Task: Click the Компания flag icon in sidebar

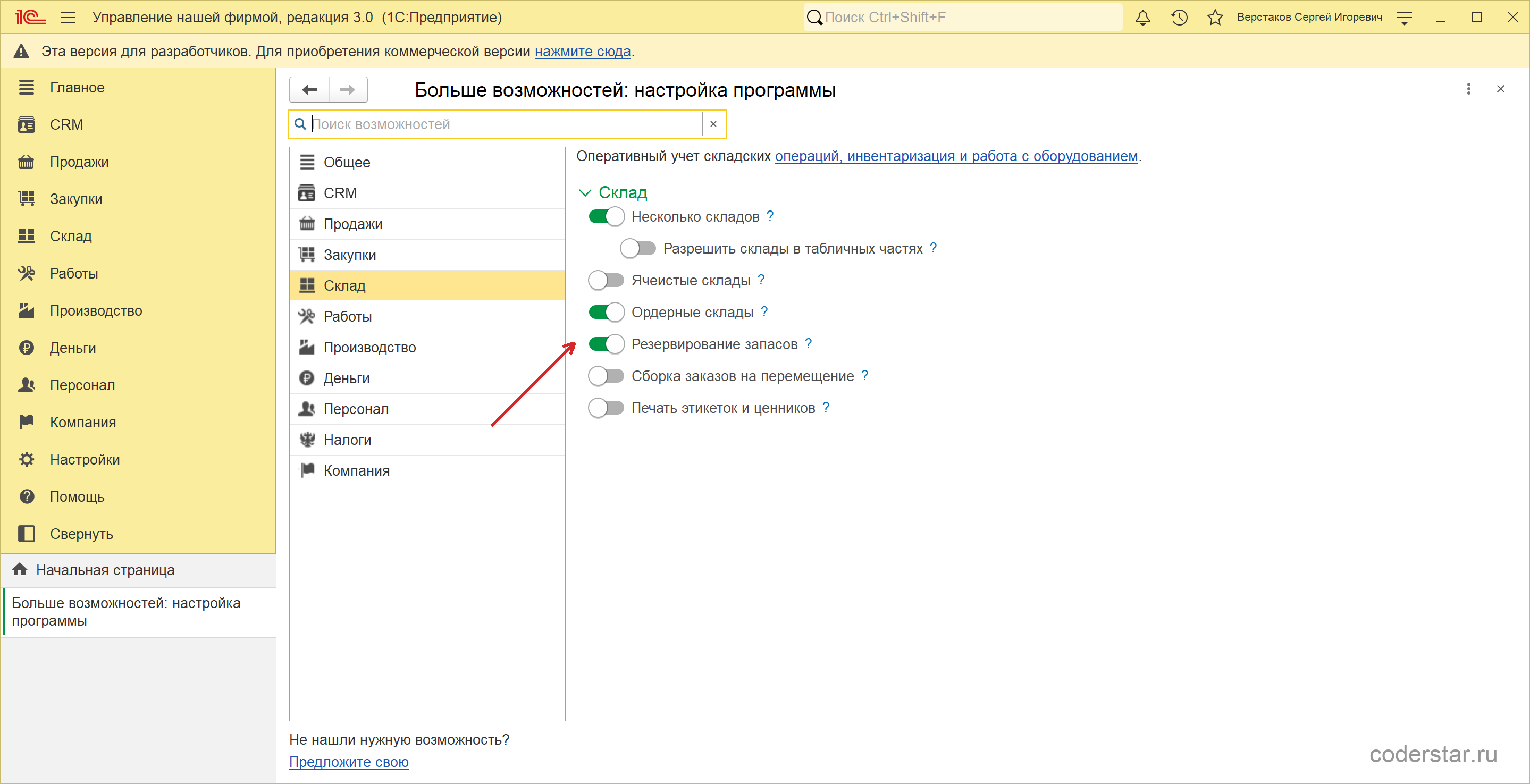Action: [x=27, y=422]
